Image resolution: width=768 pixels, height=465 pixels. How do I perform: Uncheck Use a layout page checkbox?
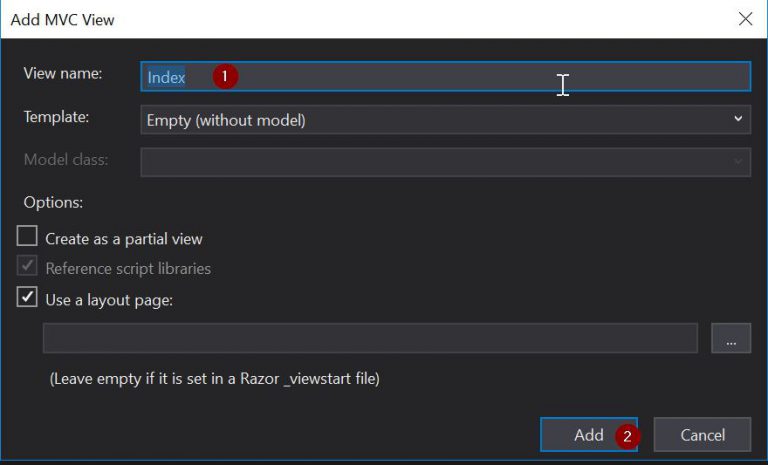(28, 298)
